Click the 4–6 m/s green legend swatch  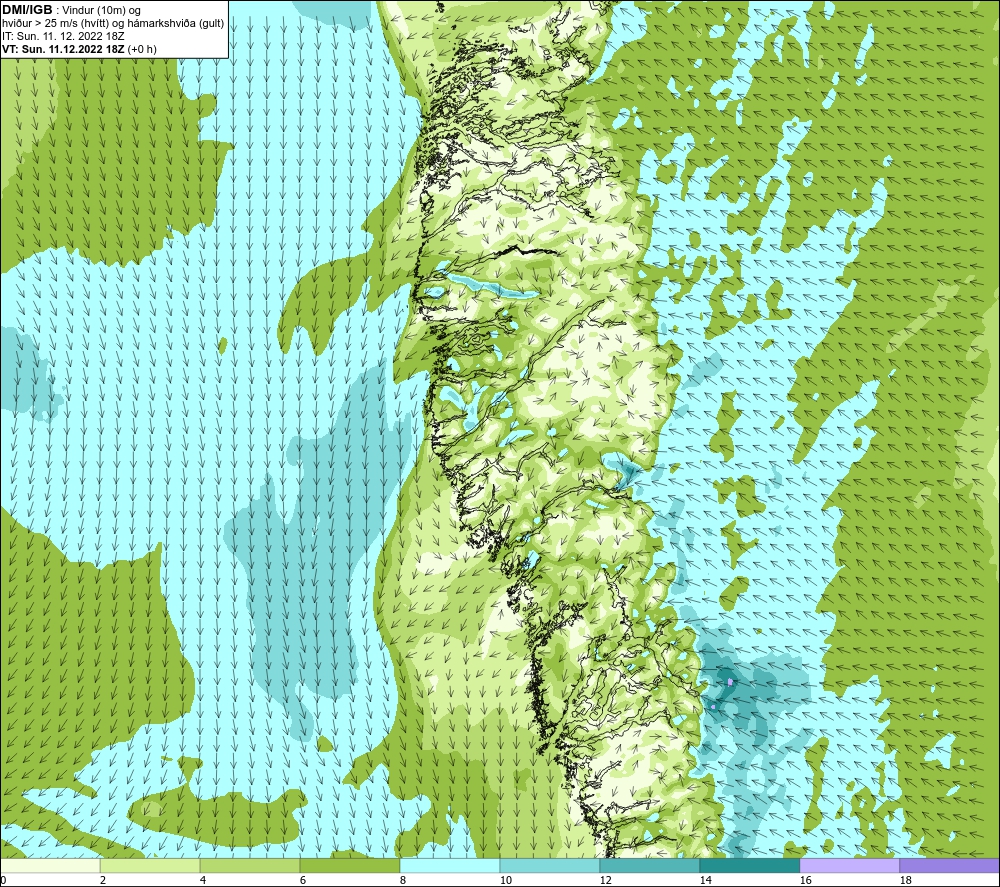[250, 866]
